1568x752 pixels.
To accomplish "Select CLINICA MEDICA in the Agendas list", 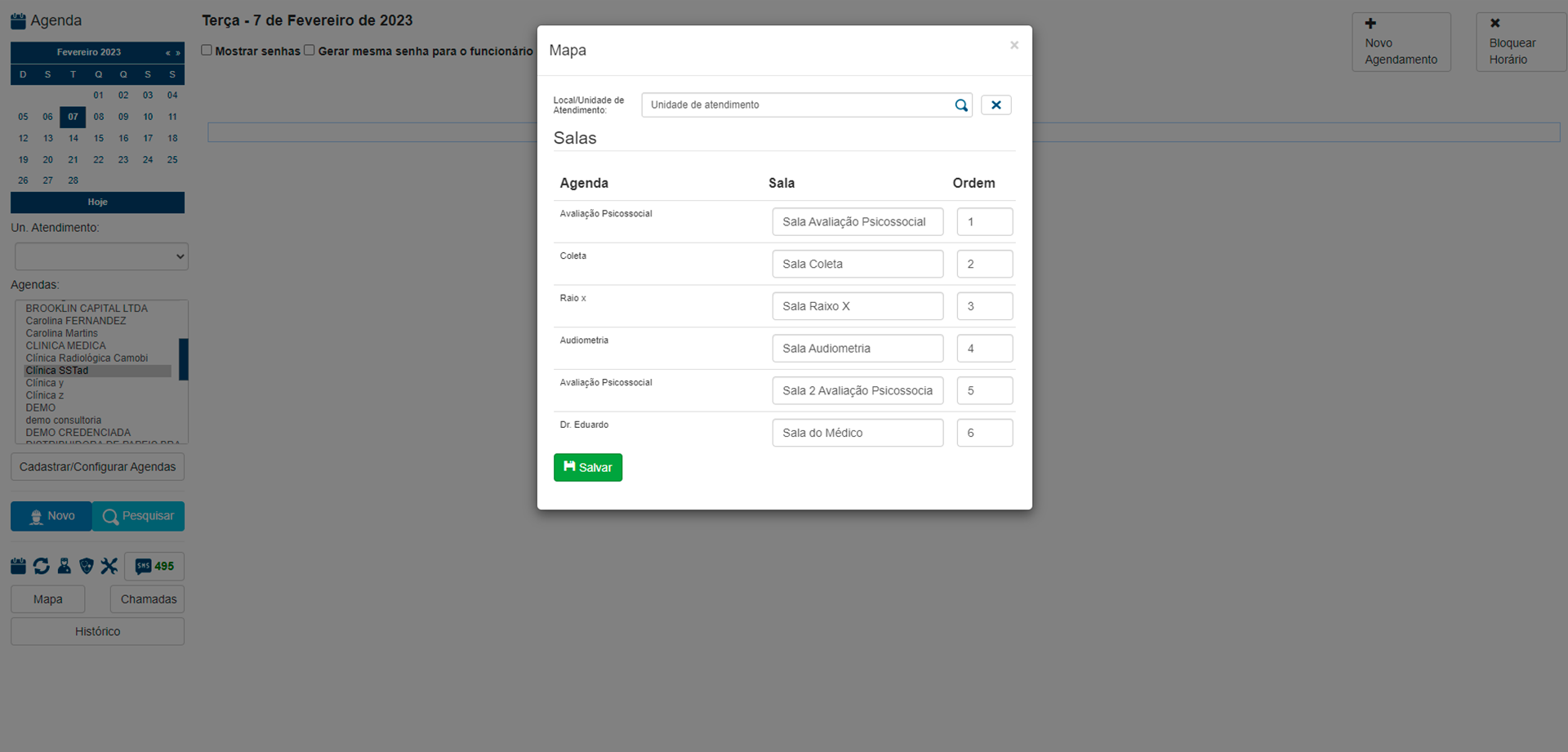I will coord(65,345).
